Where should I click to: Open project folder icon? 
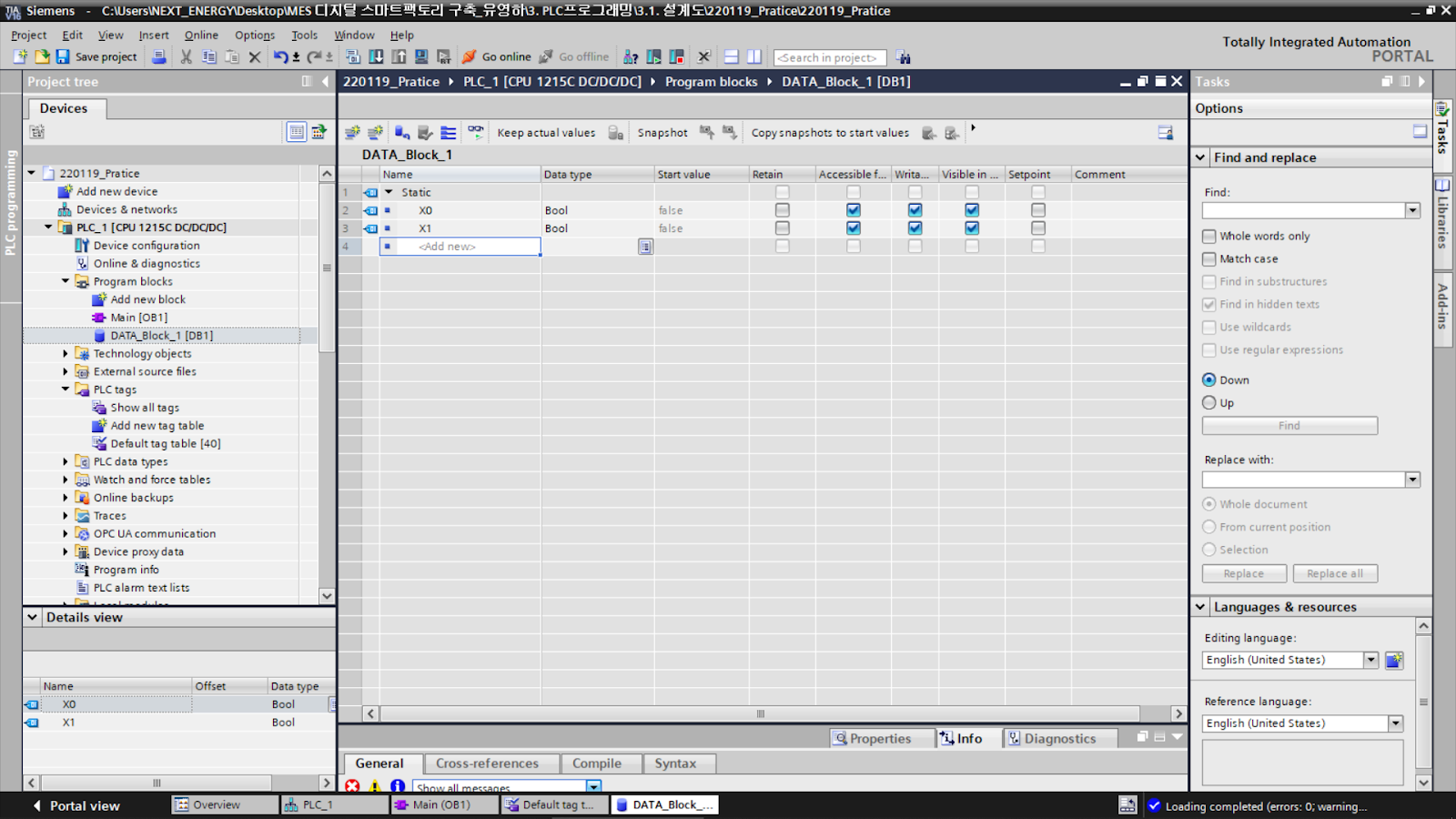(42, 56)
